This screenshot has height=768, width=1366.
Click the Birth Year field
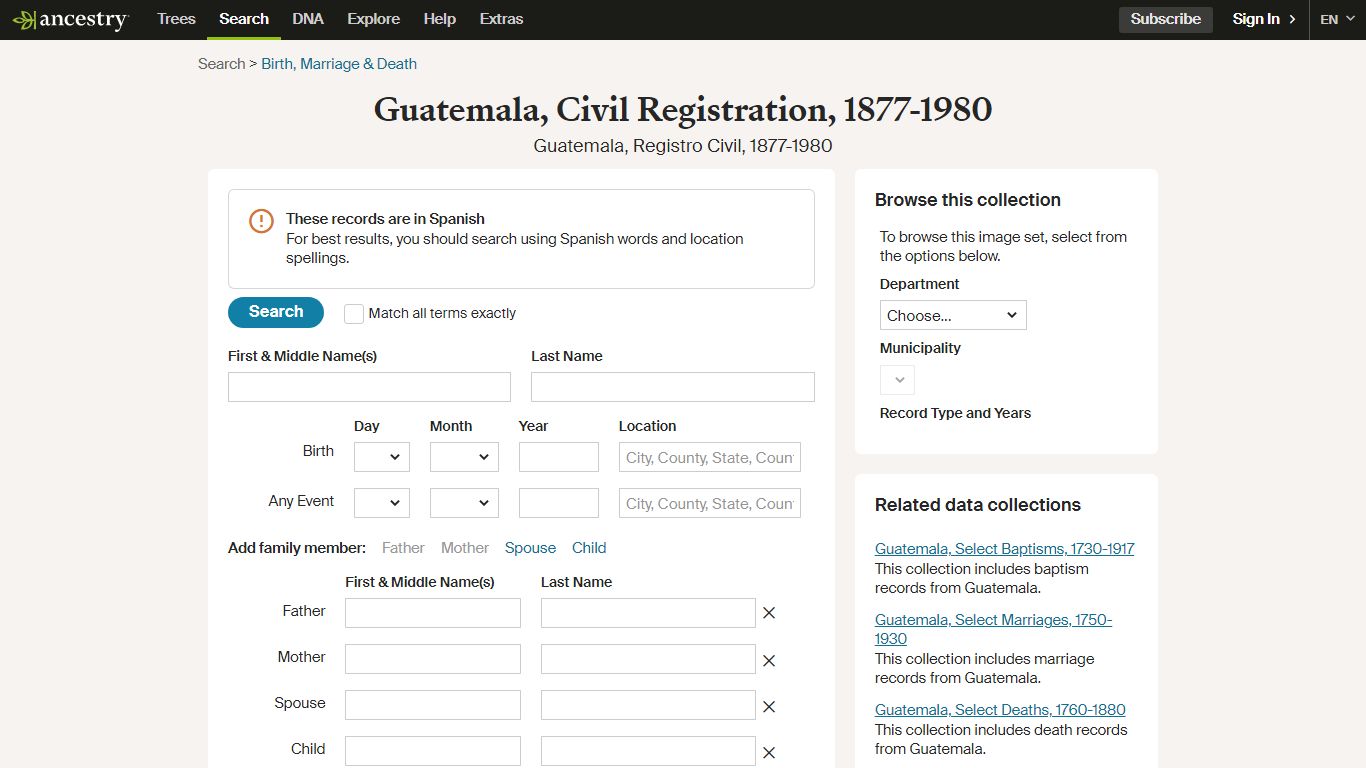559,457
